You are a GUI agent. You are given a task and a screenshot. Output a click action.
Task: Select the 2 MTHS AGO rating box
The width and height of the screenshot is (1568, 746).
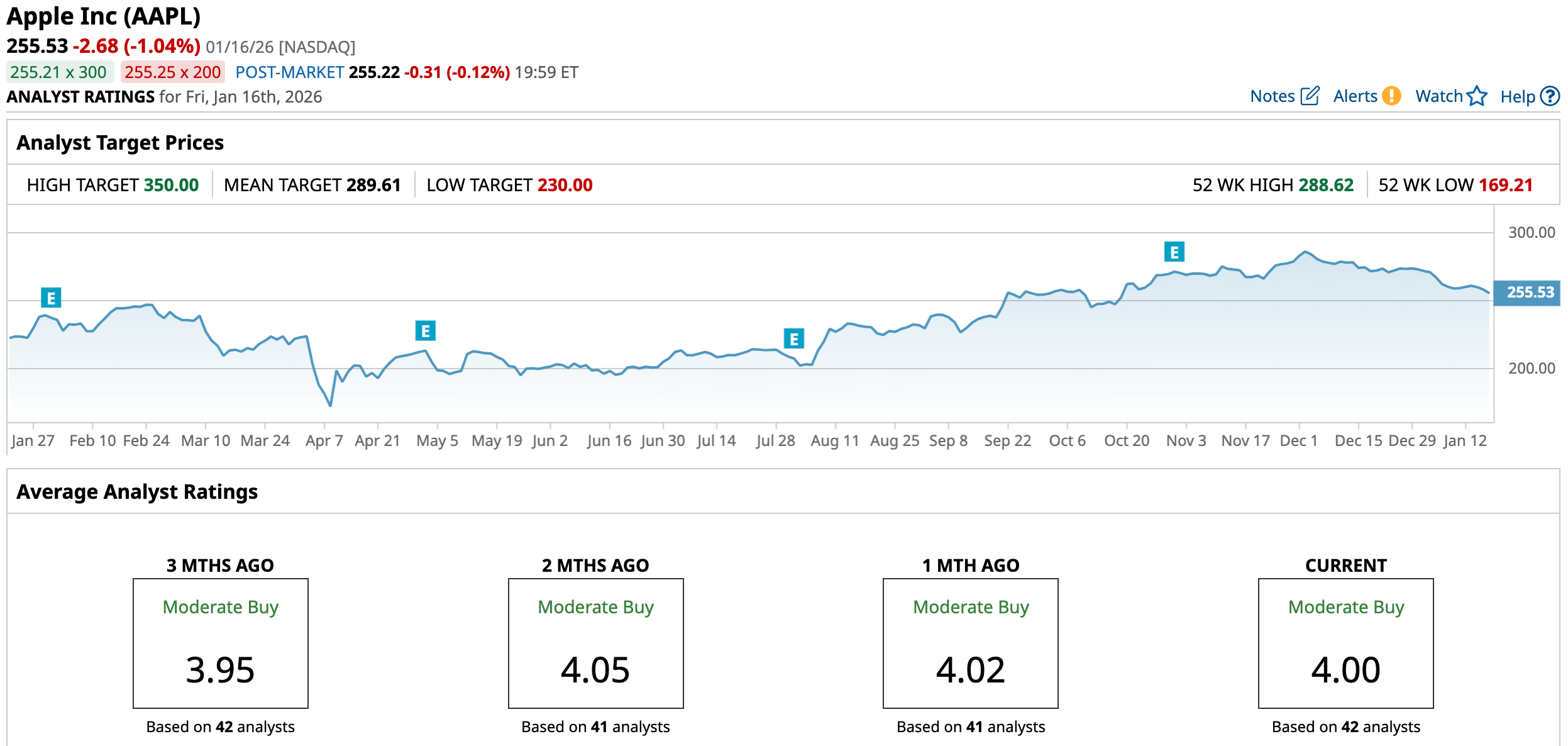point(595,643)
